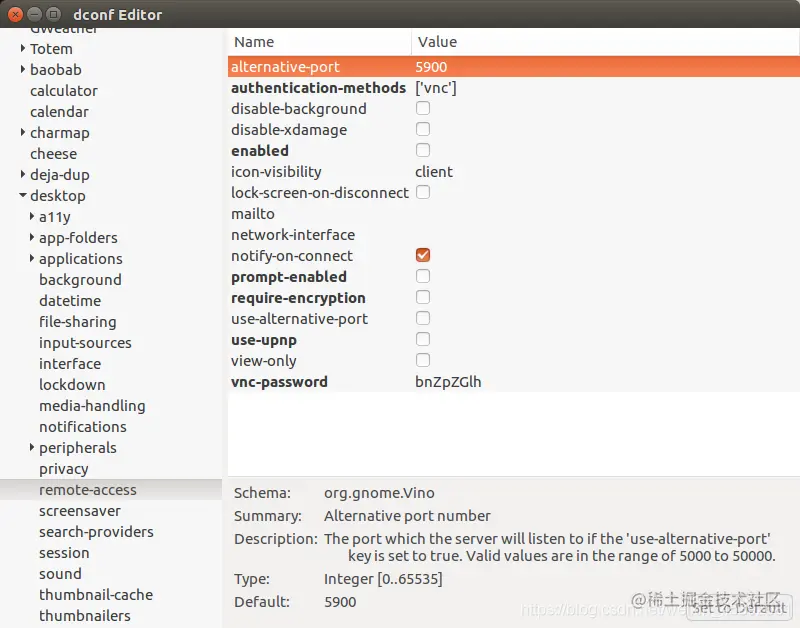Screen dimensions: 800x628
Task: Edit the ['vnc'] value cell
Action: [436, 88]
